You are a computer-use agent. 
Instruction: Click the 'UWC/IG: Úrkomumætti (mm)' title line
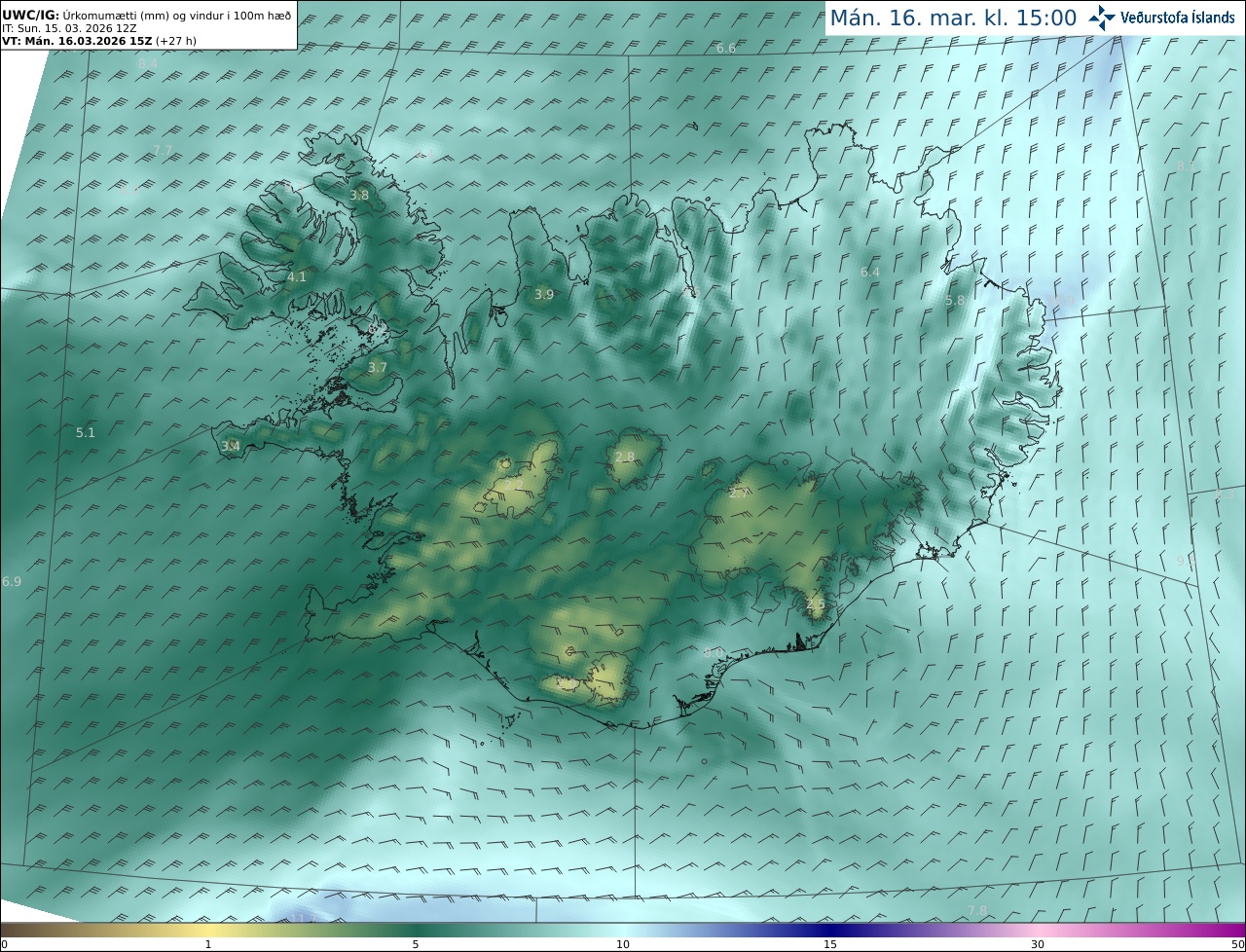(147, 16)
